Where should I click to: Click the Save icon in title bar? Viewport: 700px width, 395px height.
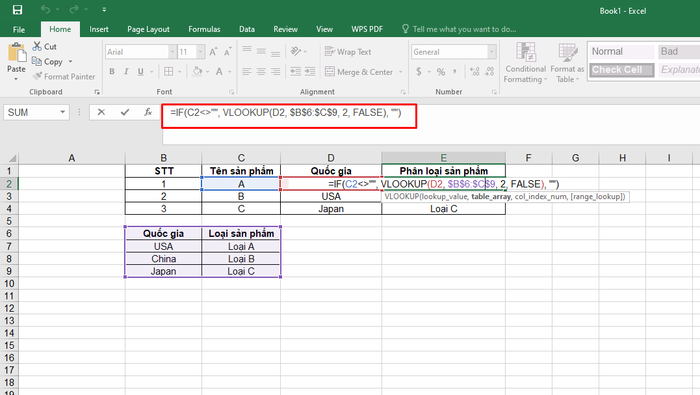tap(17, 9)
